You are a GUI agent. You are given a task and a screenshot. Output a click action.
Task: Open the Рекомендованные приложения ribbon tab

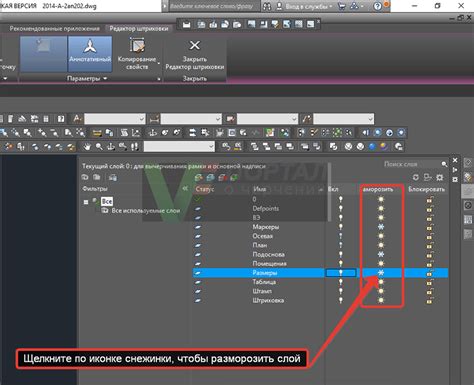(x=54, y=29)
